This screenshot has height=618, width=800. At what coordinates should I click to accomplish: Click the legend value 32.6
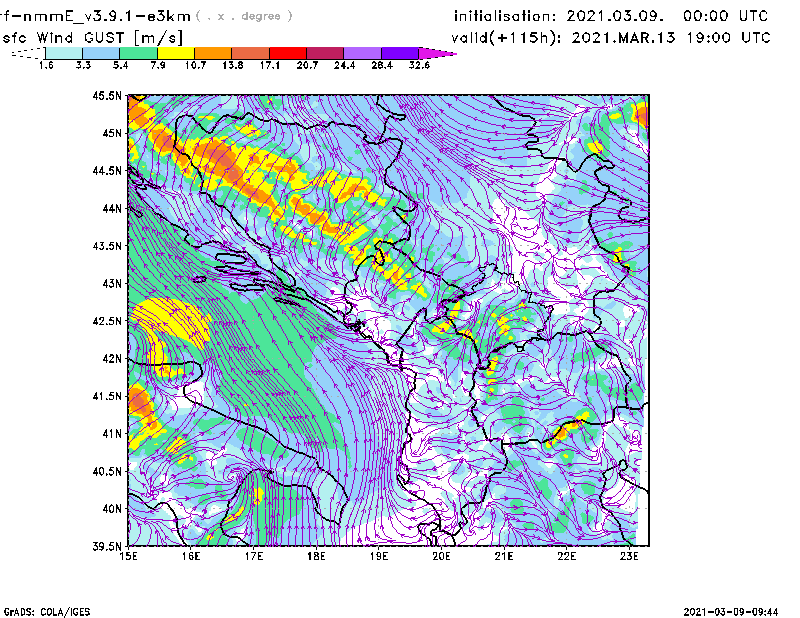tap(419, 65)
